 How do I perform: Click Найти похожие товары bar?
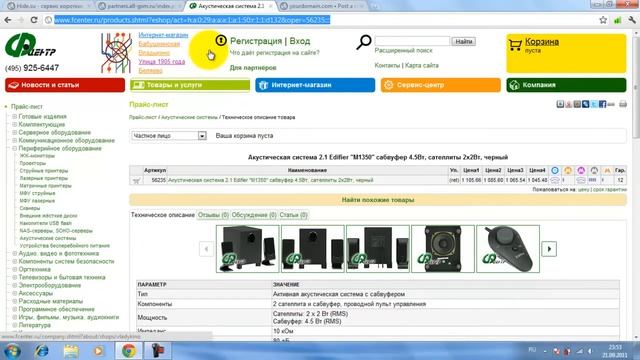point(378,200)
